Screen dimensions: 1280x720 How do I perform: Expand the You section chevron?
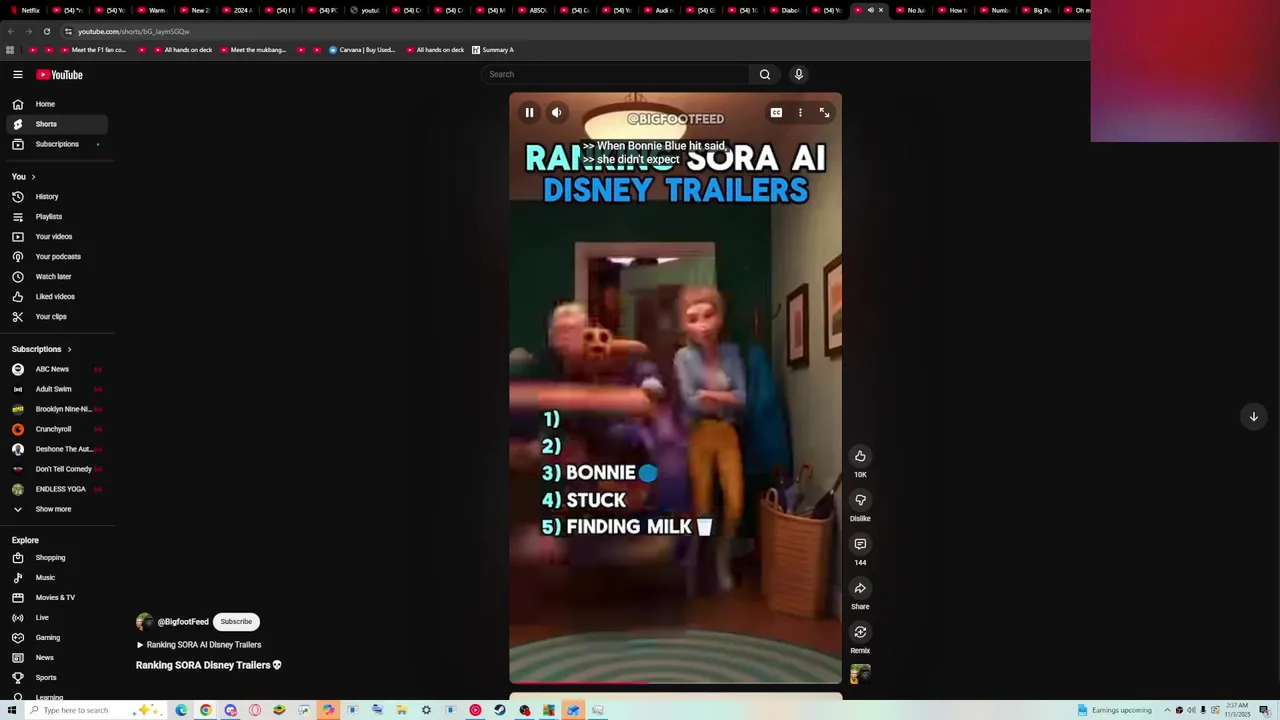33,177
